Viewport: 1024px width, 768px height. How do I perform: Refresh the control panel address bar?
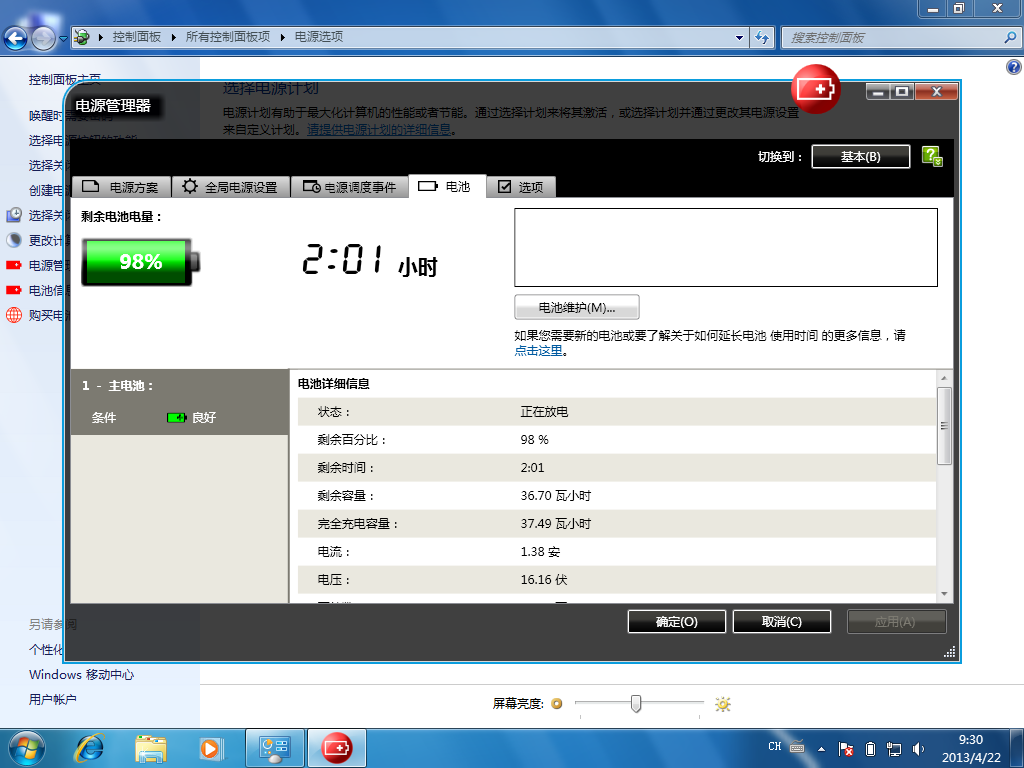pyautogui.click(x=761, y=37)
